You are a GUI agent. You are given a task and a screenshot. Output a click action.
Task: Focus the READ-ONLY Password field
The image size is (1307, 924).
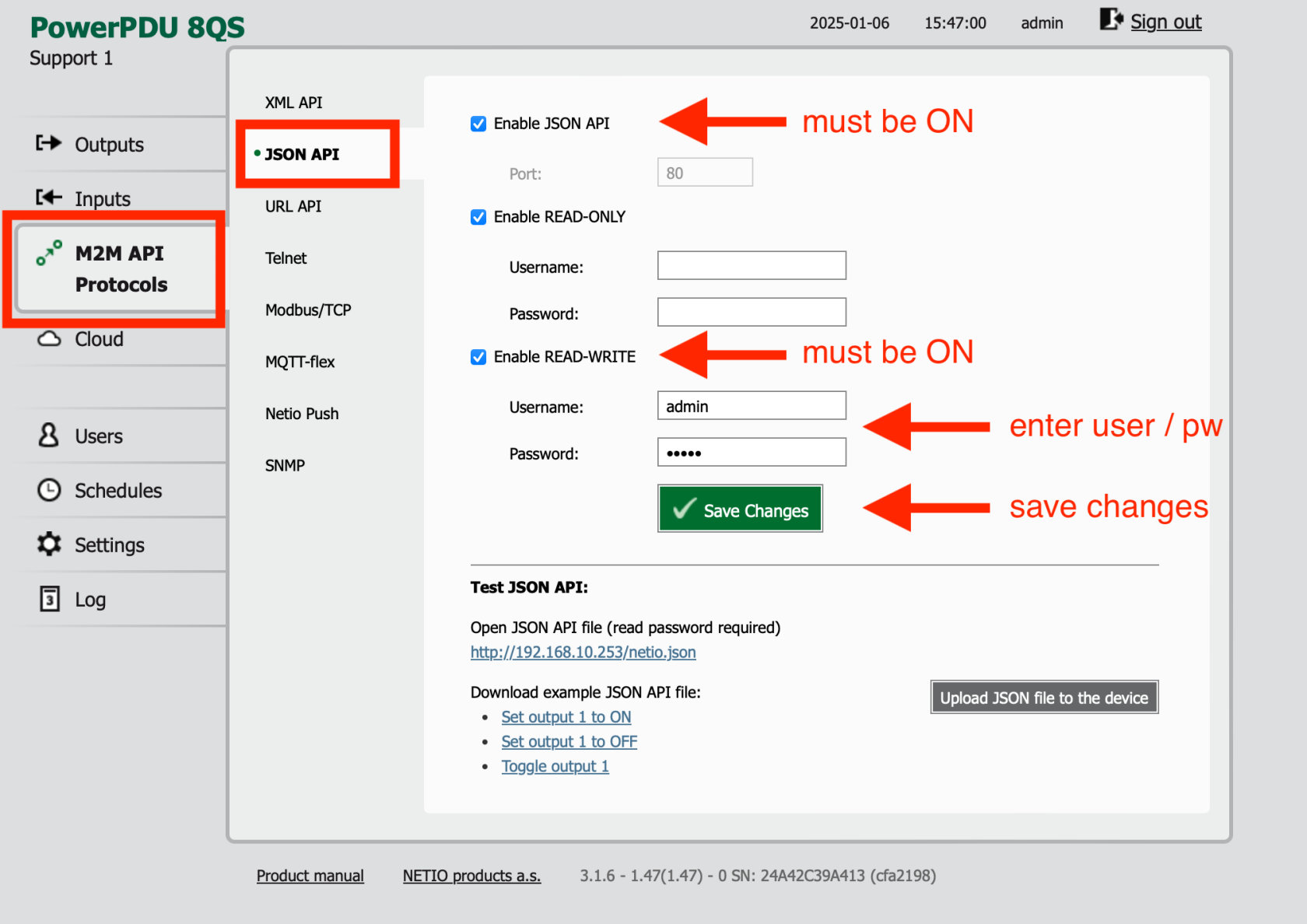click(752, 312)
